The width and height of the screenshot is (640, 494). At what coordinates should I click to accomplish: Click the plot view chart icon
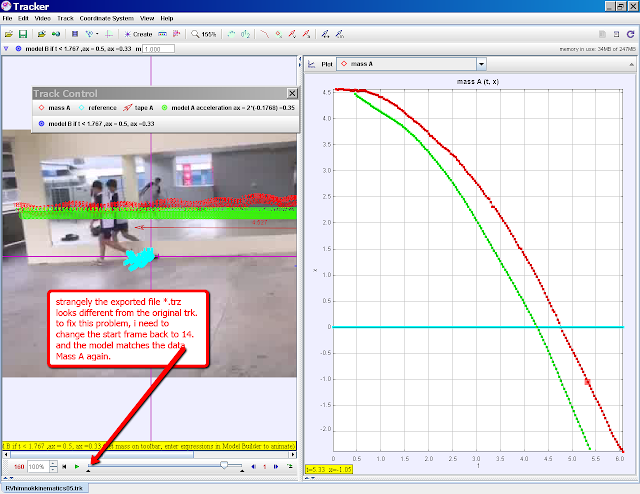tap(311, 64)
